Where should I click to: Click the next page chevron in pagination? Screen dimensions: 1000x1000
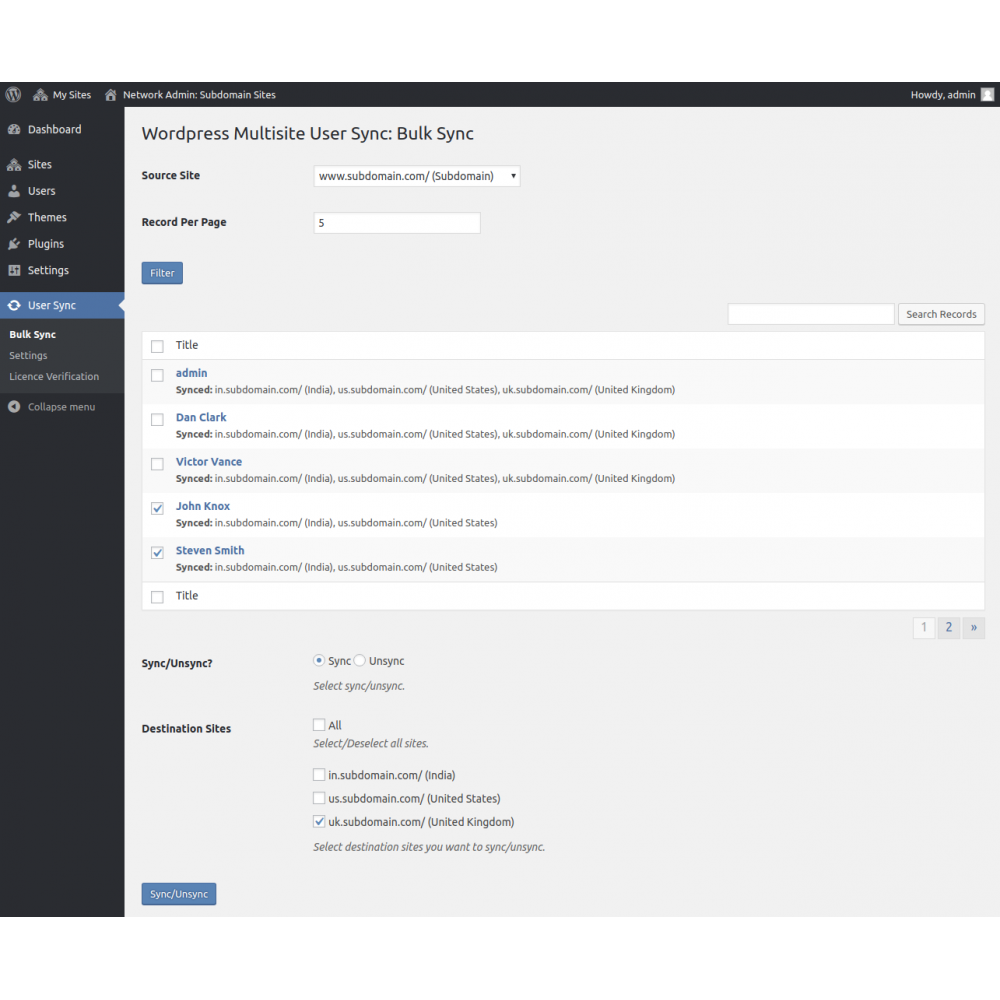tap(973, 627)
